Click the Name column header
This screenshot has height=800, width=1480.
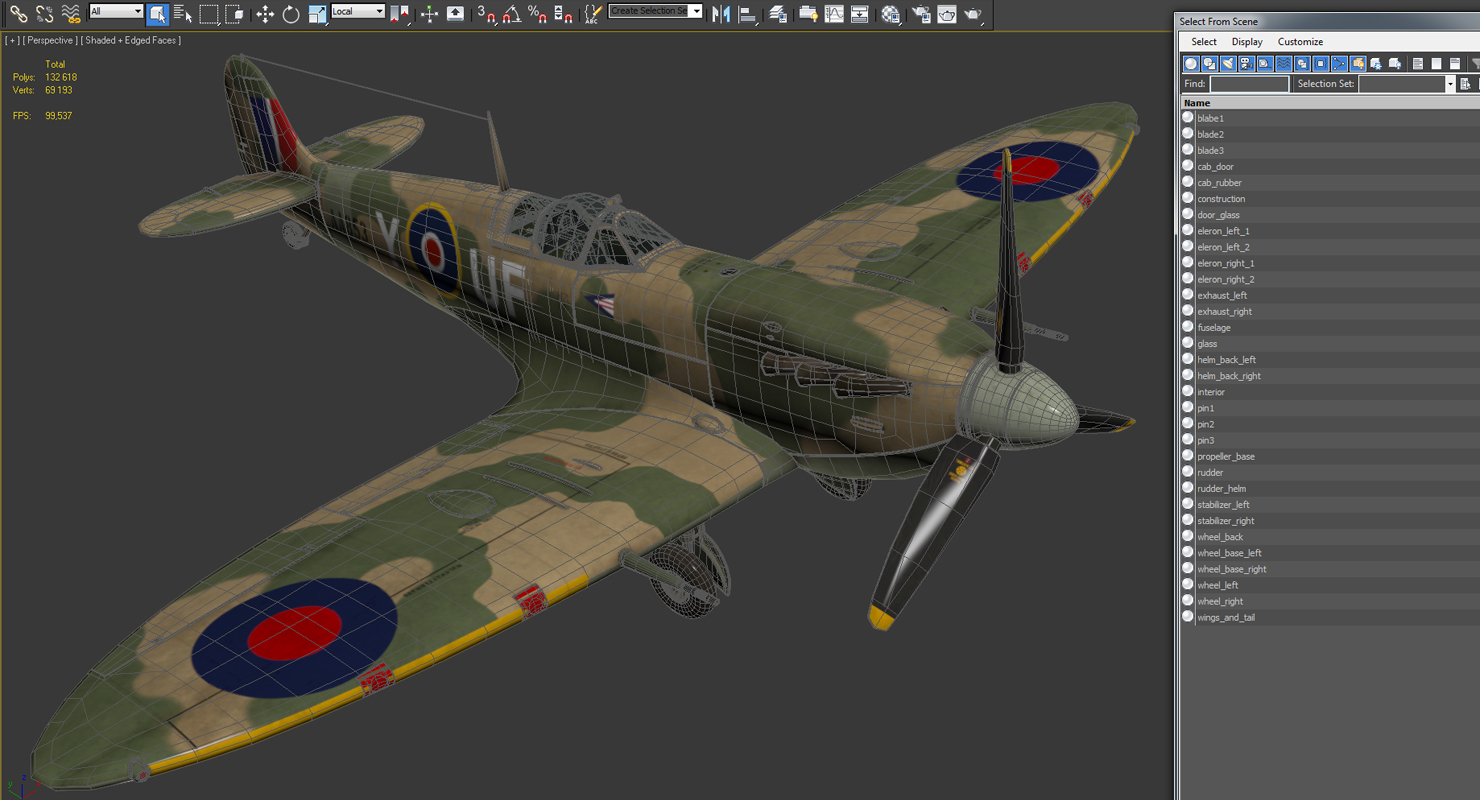1330,103
